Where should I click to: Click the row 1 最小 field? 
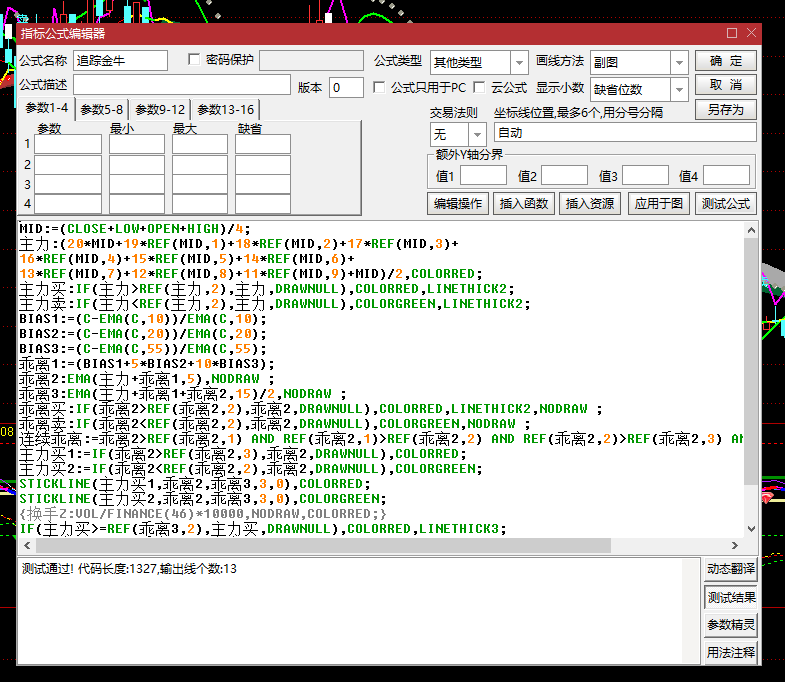(x=137, y=144)
